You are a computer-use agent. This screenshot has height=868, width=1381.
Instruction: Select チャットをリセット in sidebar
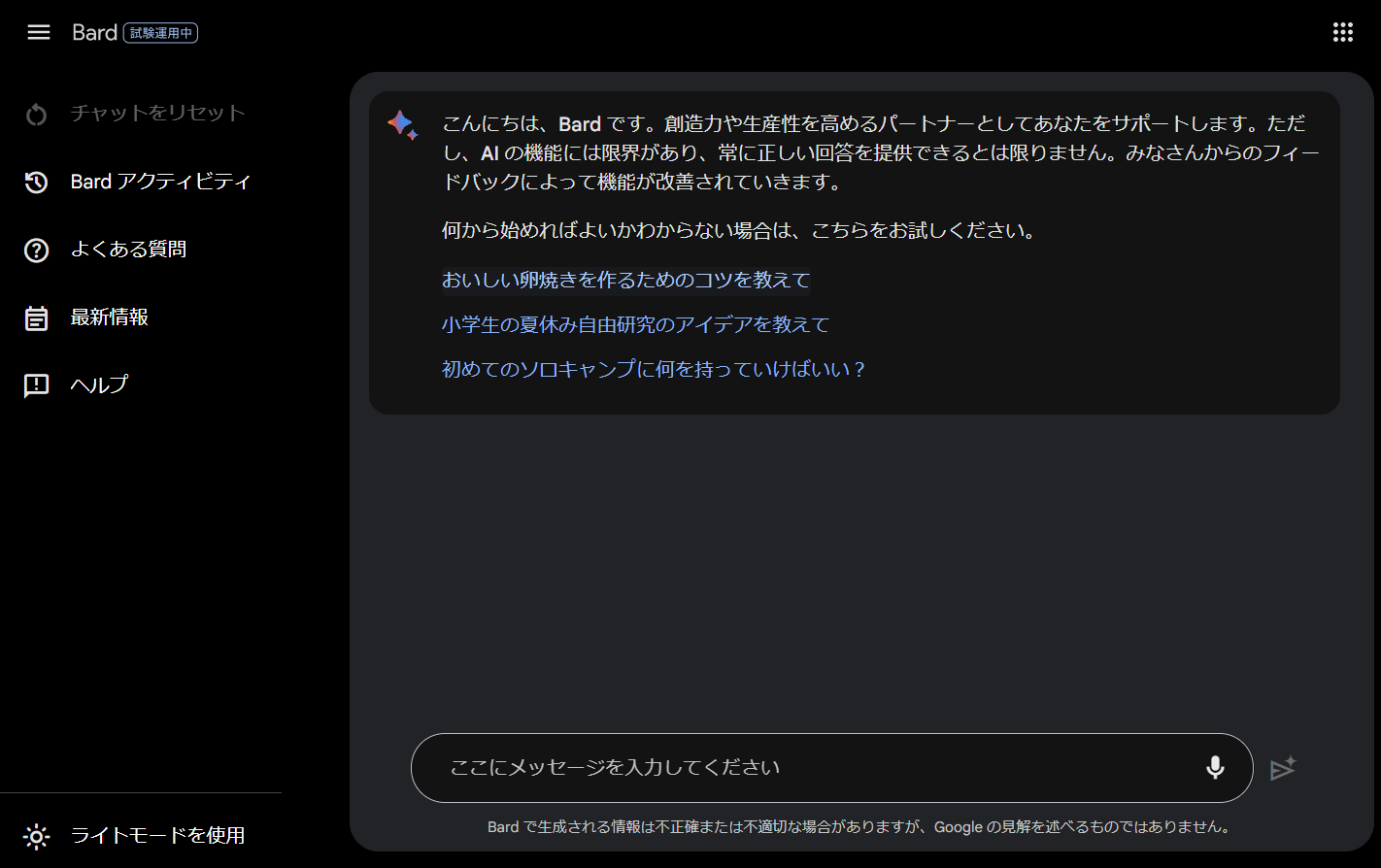[158, 114]
